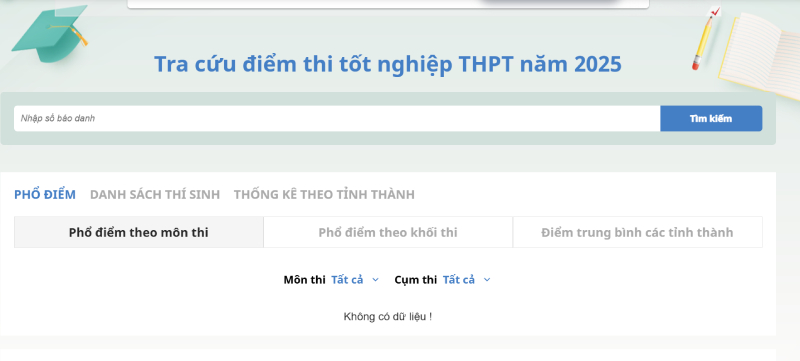The width and height of the screenshot is (800, 361).
Task: Click the Cụm thi label
Action: [x=415, y=279]
